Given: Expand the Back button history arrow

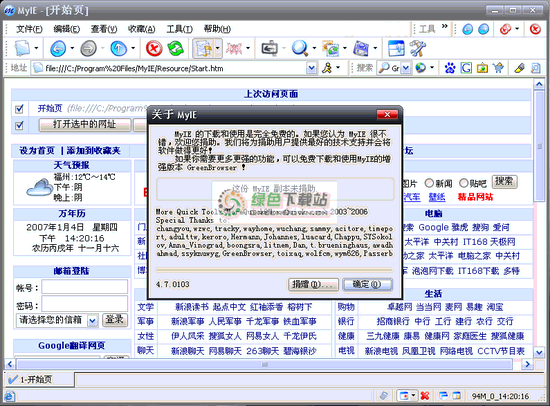Looking at the screenshot, I should (72, 48).
